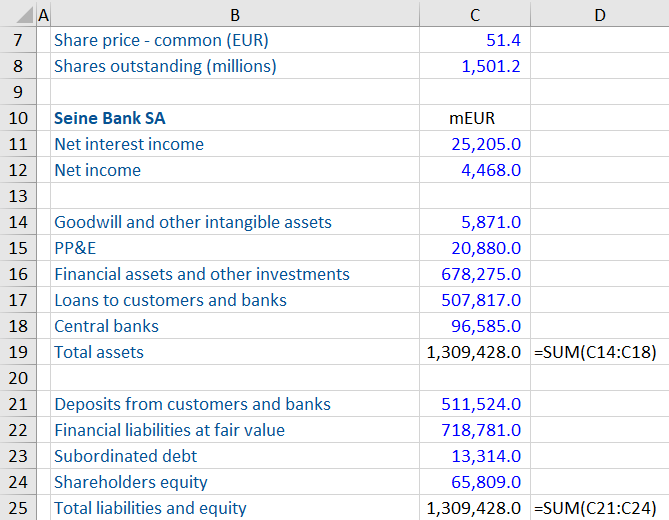This screenshot has width=669, height=520.
Task: Click row 25 header
Action: (x=17, y=508)
